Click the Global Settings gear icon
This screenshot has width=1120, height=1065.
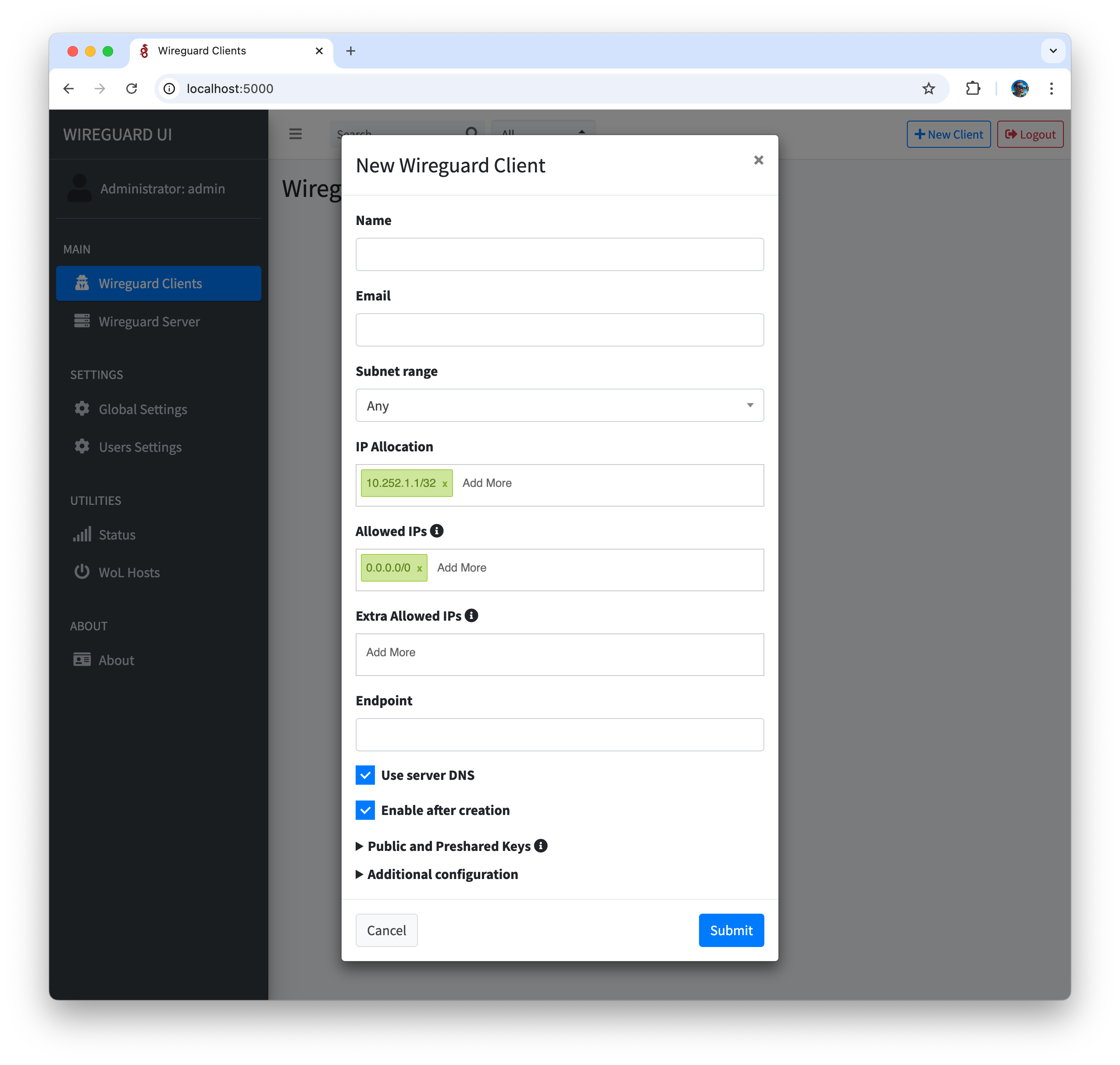82,409
